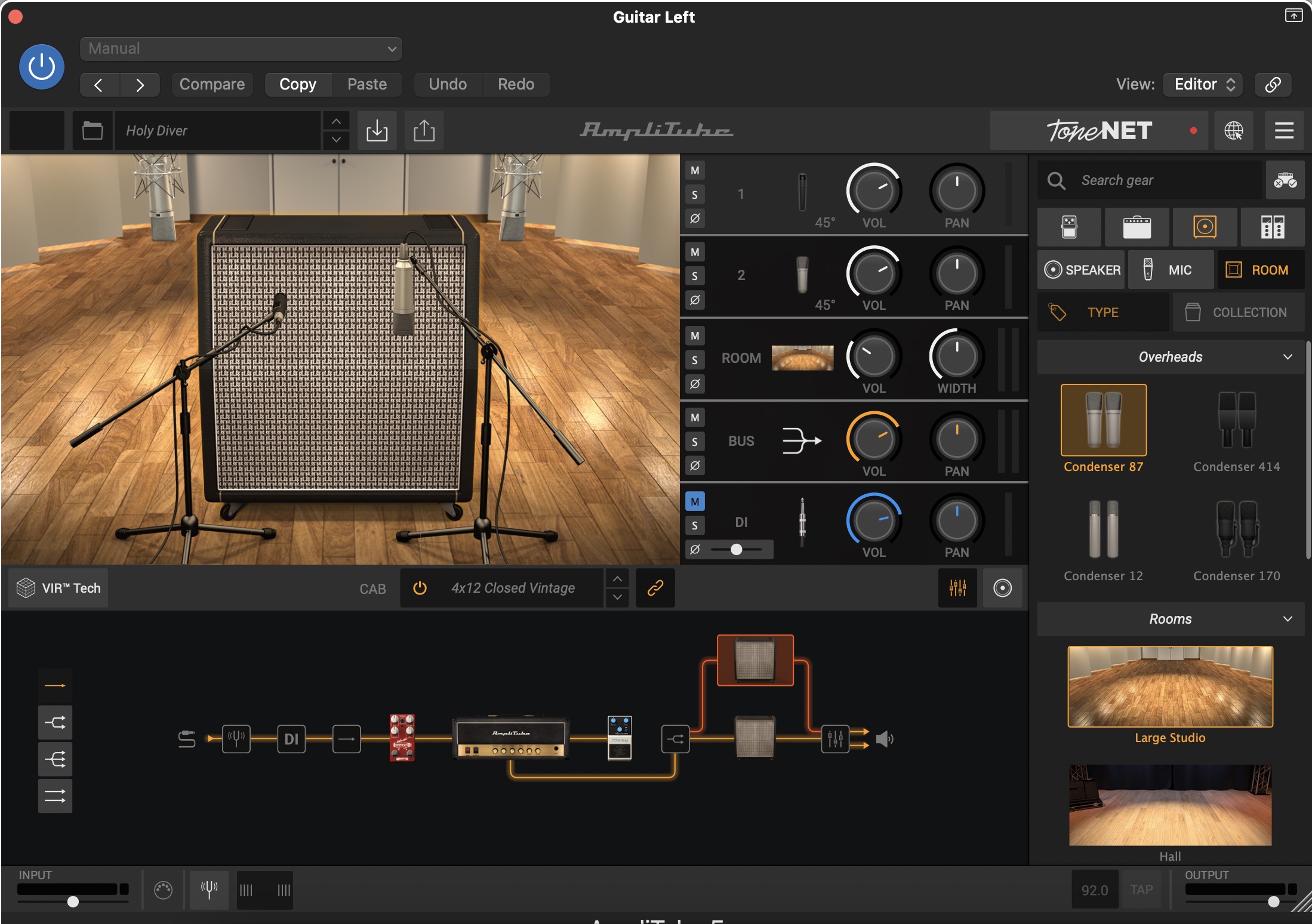Screen dimensions: 1312x924
Task: Select the three-way split routing icon
Action: (55, 759)
